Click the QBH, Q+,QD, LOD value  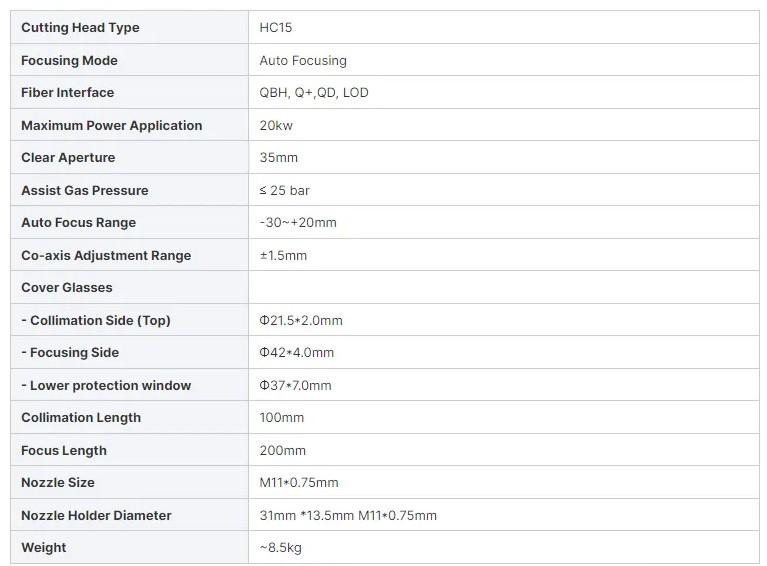314,92
